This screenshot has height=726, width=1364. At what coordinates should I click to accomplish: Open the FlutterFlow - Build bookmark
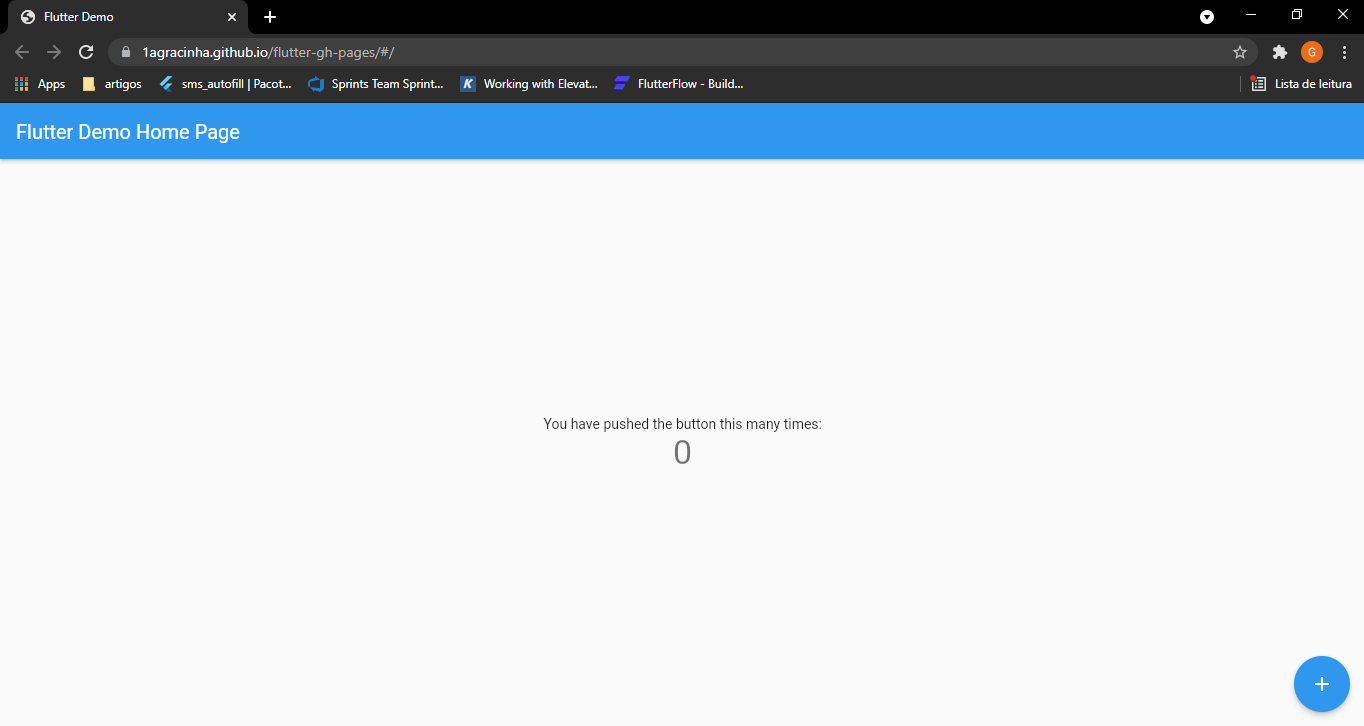[679, 83]
